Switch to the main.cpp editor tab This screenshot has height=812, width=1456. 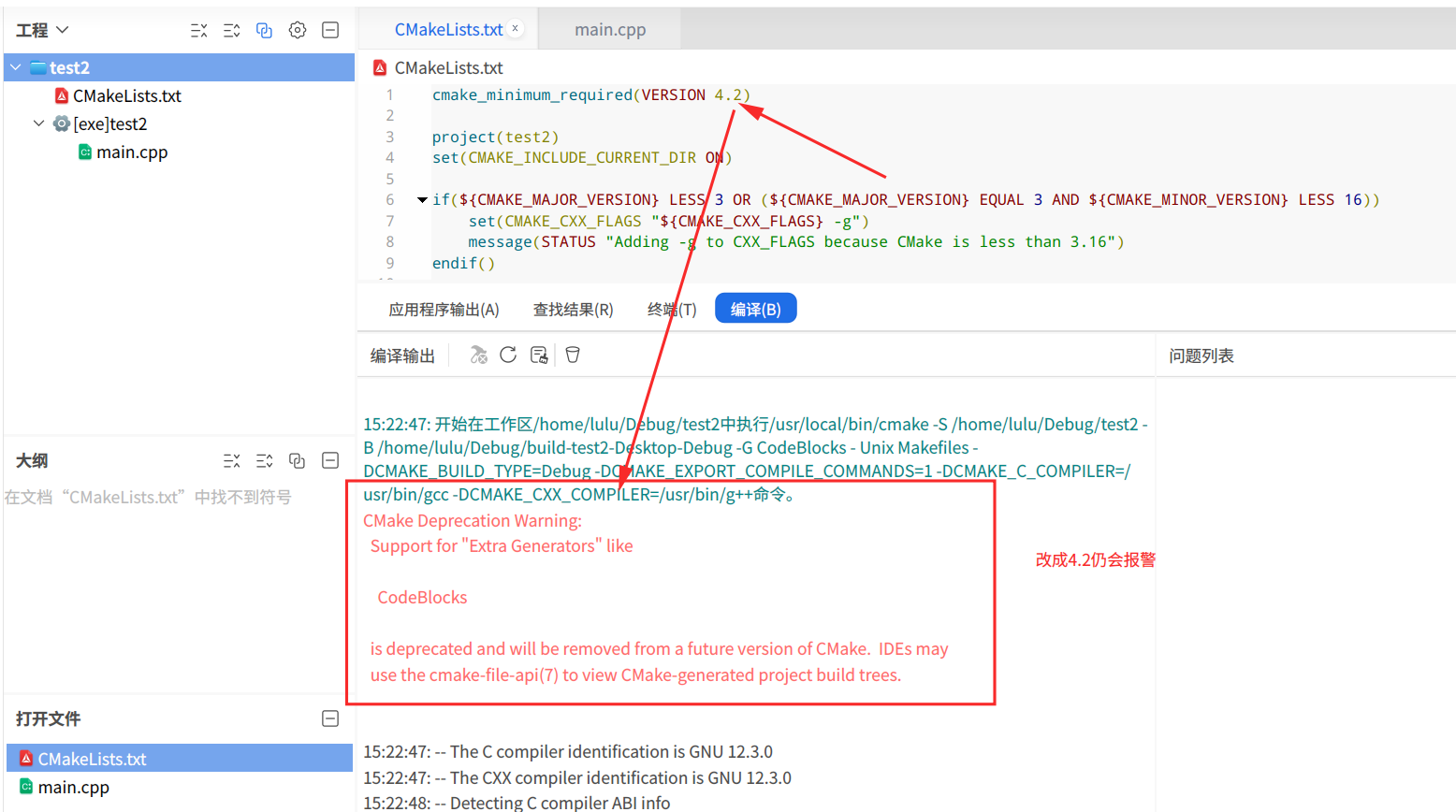click(610, 29)
